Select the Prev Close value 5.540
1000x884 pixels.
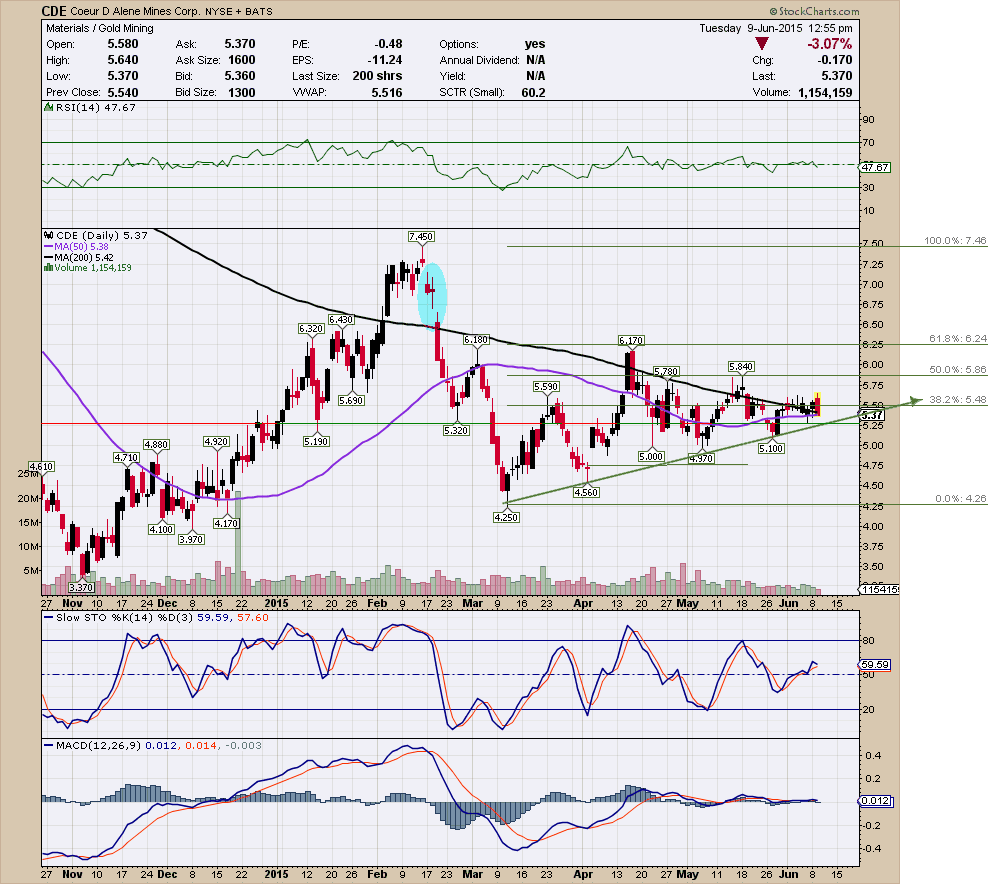(x=122, y=92)
